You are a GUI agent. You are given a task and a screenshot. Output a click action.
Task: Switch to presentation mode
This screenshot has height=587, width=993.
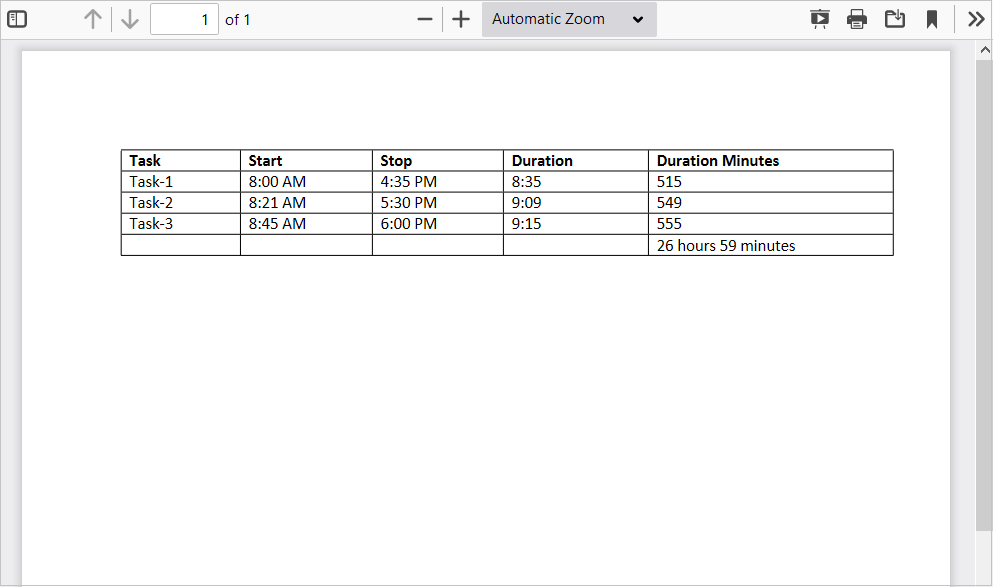[x=820, y=19]
